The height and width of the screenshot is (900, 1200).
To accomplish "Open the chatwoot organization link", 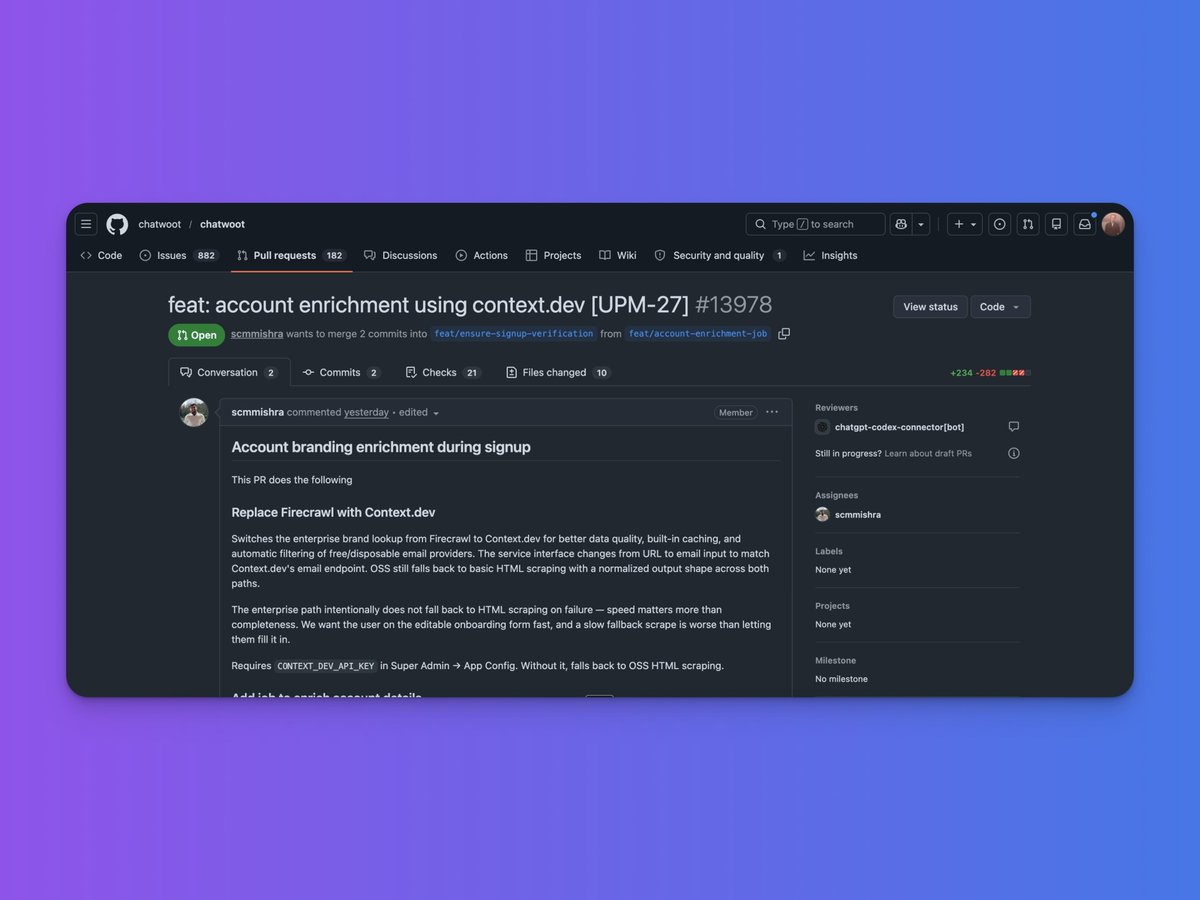I will [x=160, y=224].
